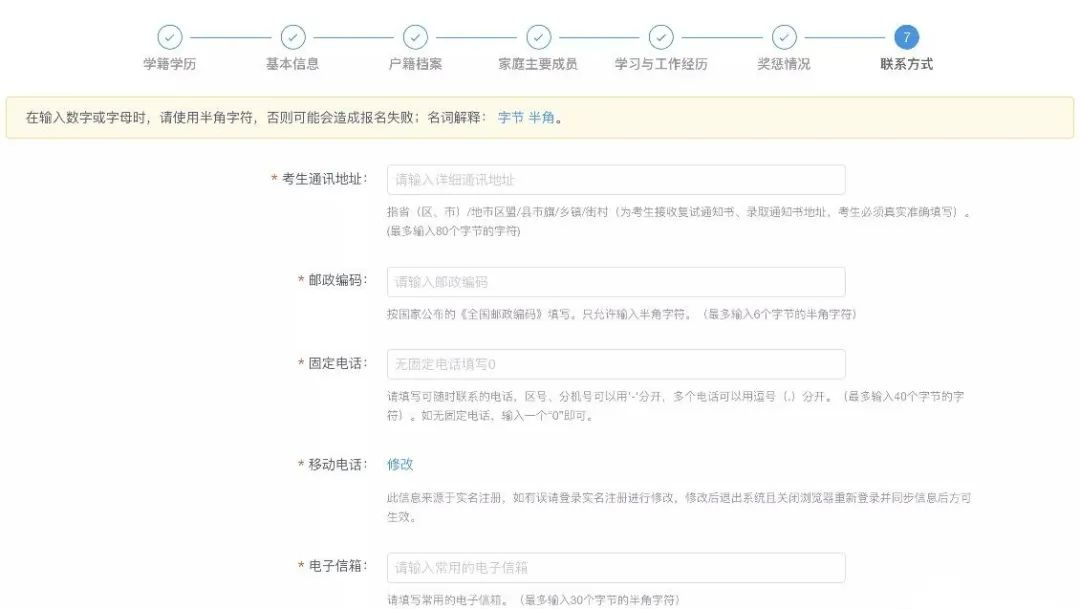The image size is (1080, 609).
Task: Click the blue step 7 circle icon
Action: click(x=907, y=38)
